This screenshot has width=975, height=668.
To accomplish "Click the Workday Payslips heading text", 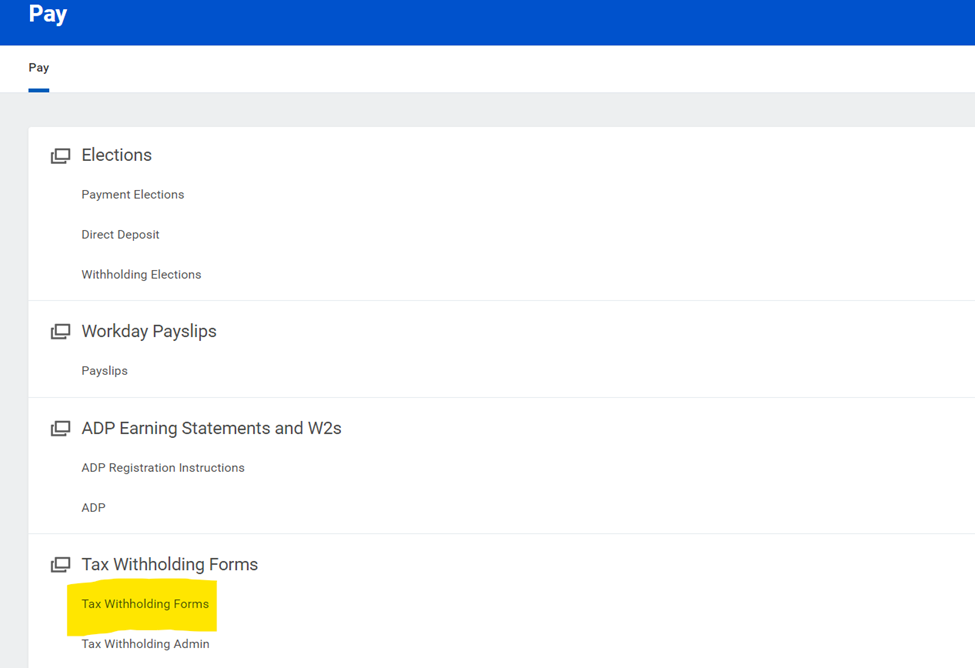I will pyautogui.click(x=149, y=331).
